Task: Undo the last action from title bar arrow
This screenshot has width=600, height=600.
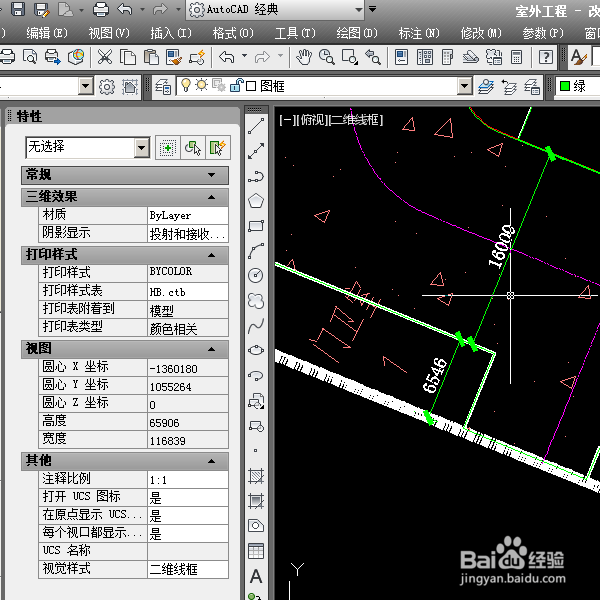Action: tap(125, 9)
